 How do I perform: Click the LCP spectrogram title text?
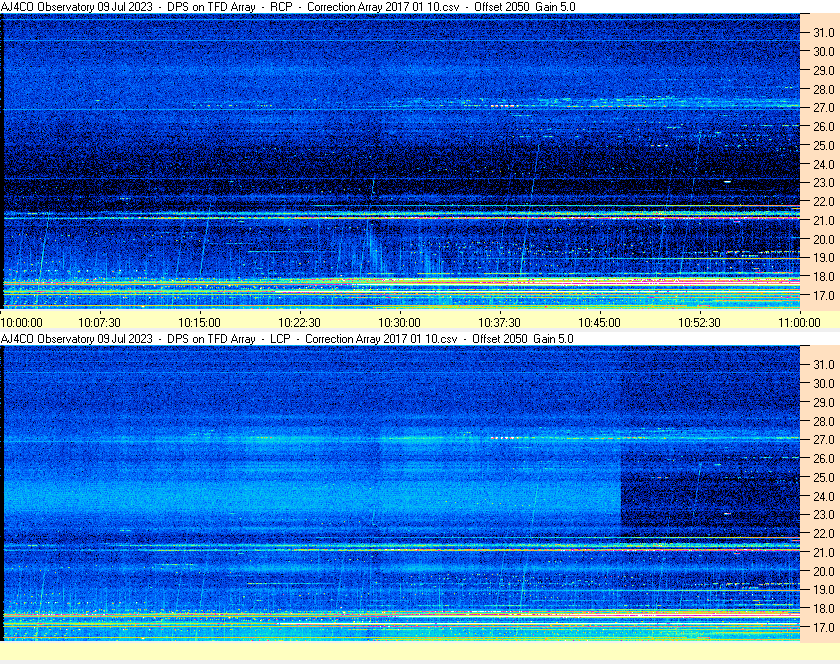pyautogui.click(x=287, y=339)
